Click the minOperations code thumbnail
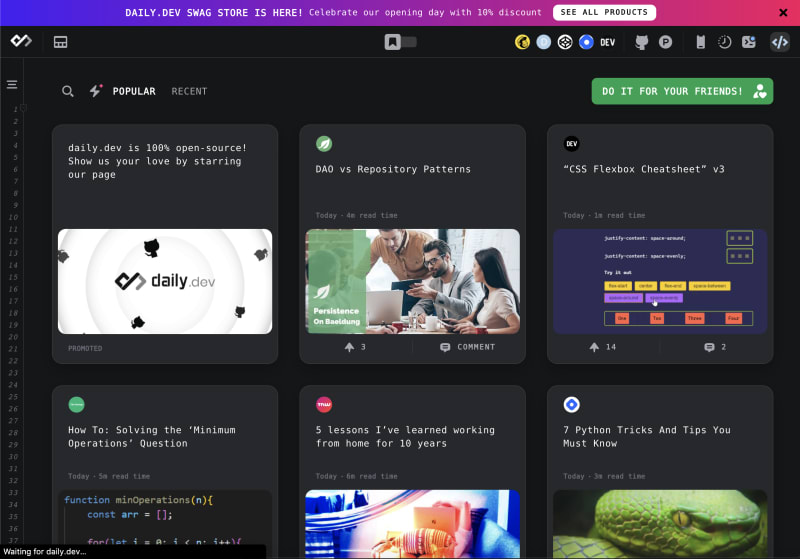This screenshot has height=559, width=800. point(165,524)
